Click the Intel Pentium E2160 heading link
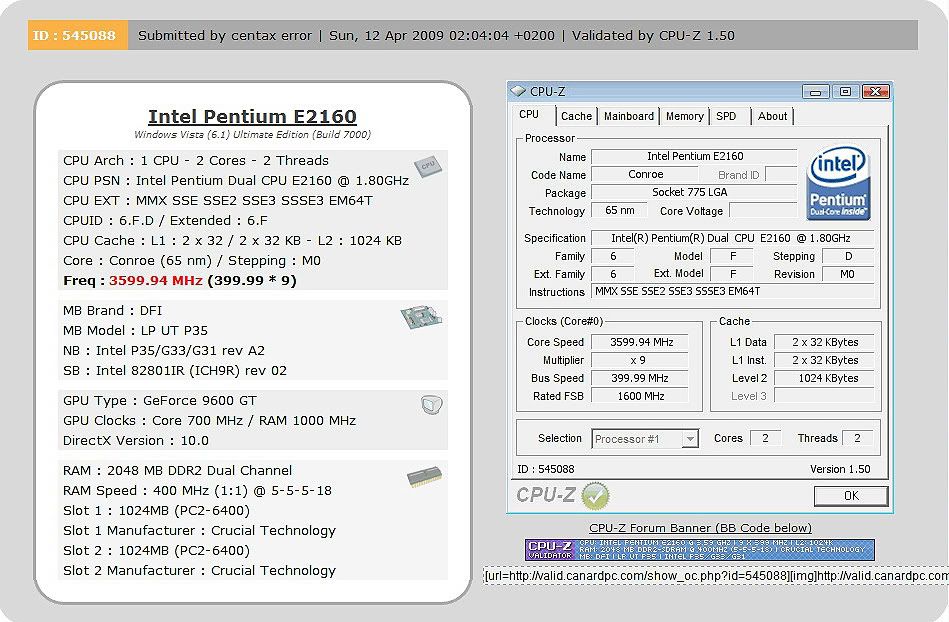The image size is (949, 622). click(252, 116)
